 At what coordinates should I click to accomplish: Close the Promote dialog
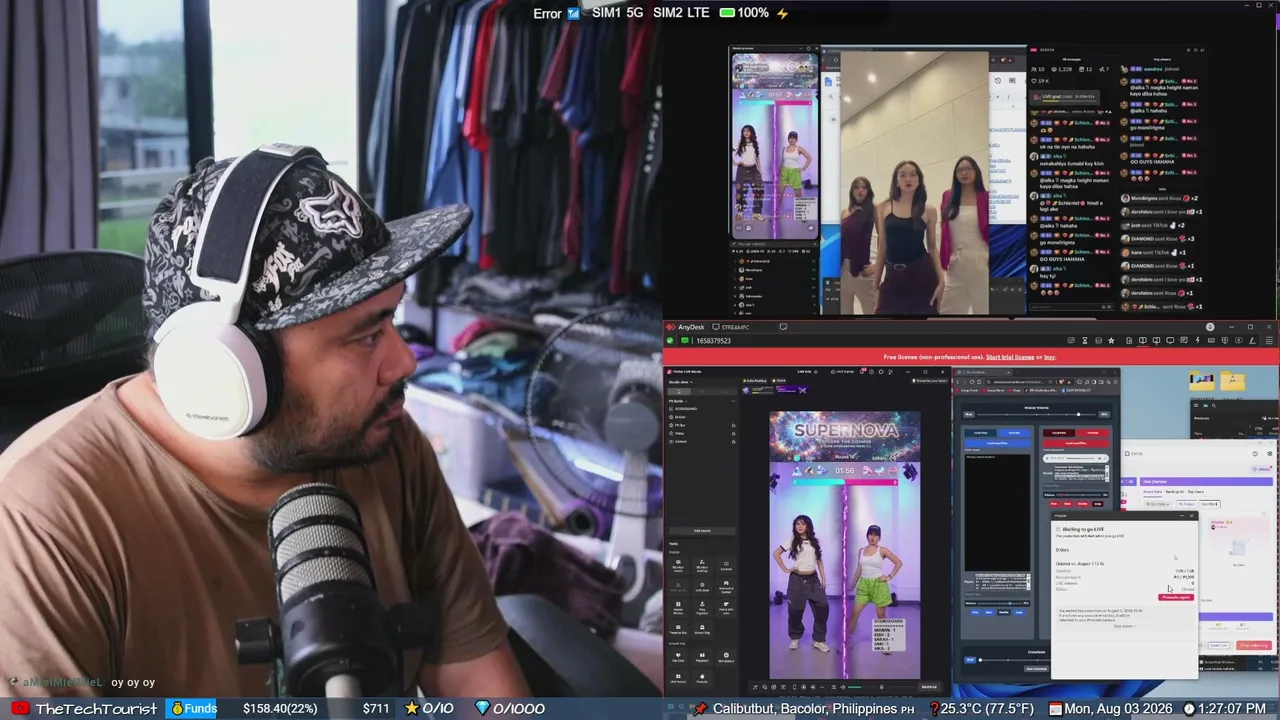pos(1191,518)
